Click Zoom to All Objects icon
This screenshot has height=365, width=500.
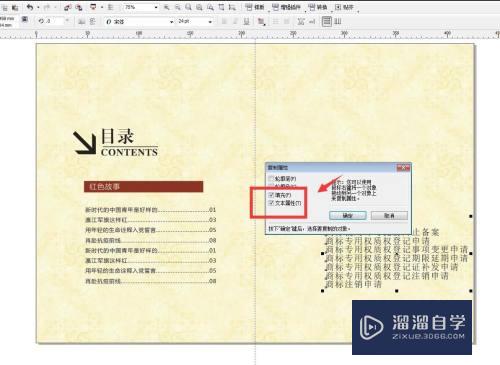(199, 7)
